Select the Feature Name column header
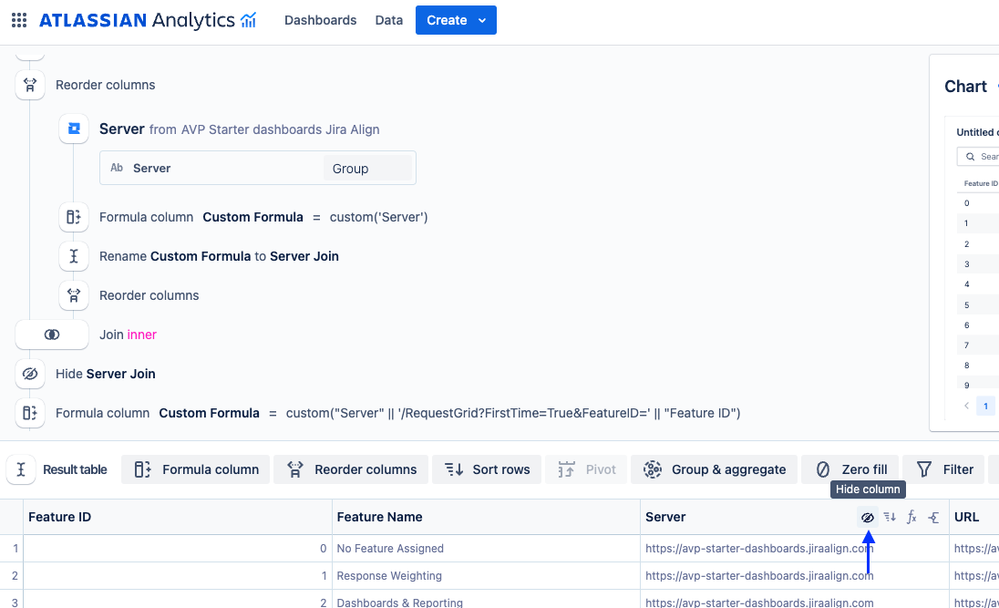 point(380,517)
